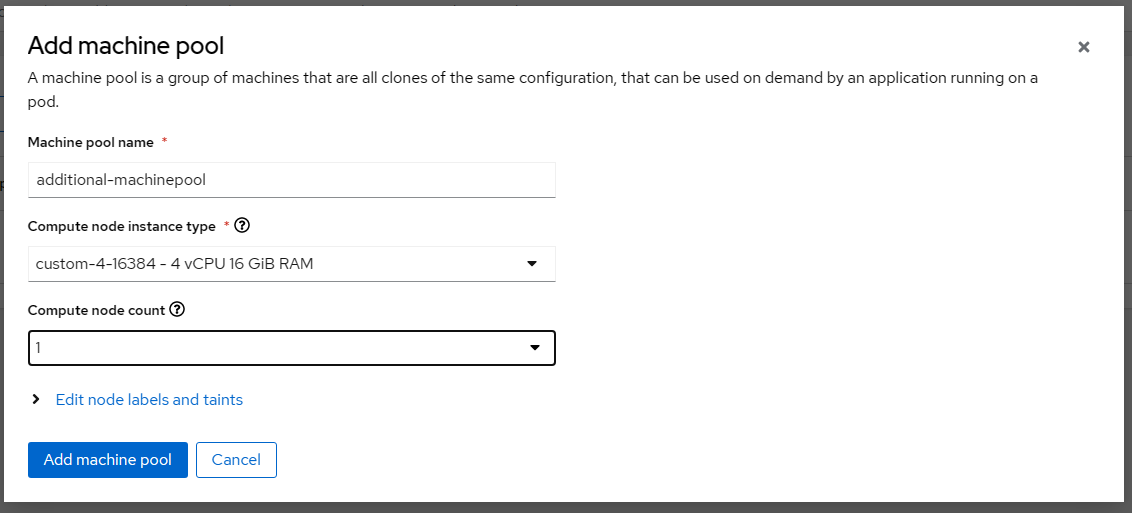This screenshot has height=513, width=1132.
Task: Open help tooltip for Compute node count
Action: tap(177, 310)
